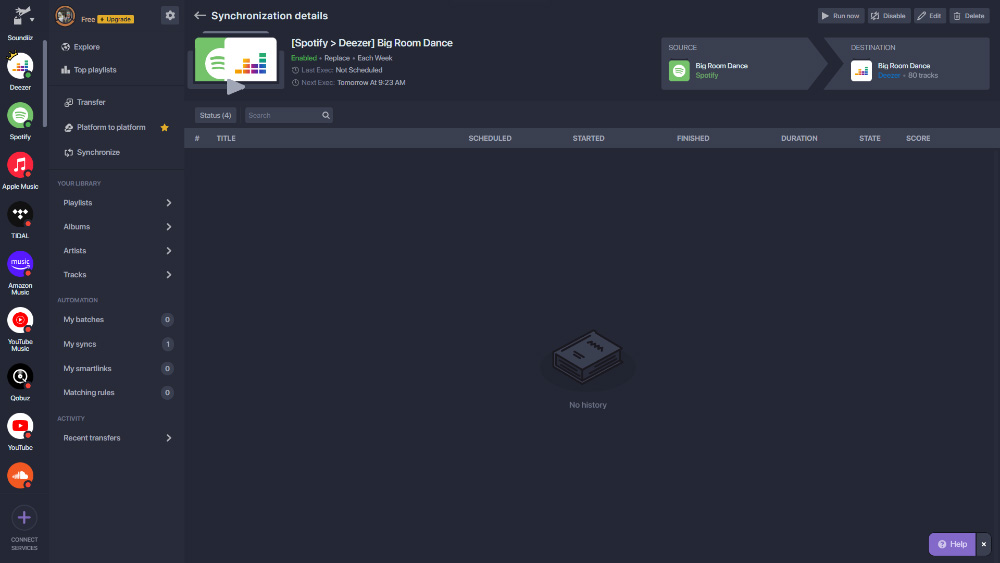Click the sidebar scrollbar

45,83
